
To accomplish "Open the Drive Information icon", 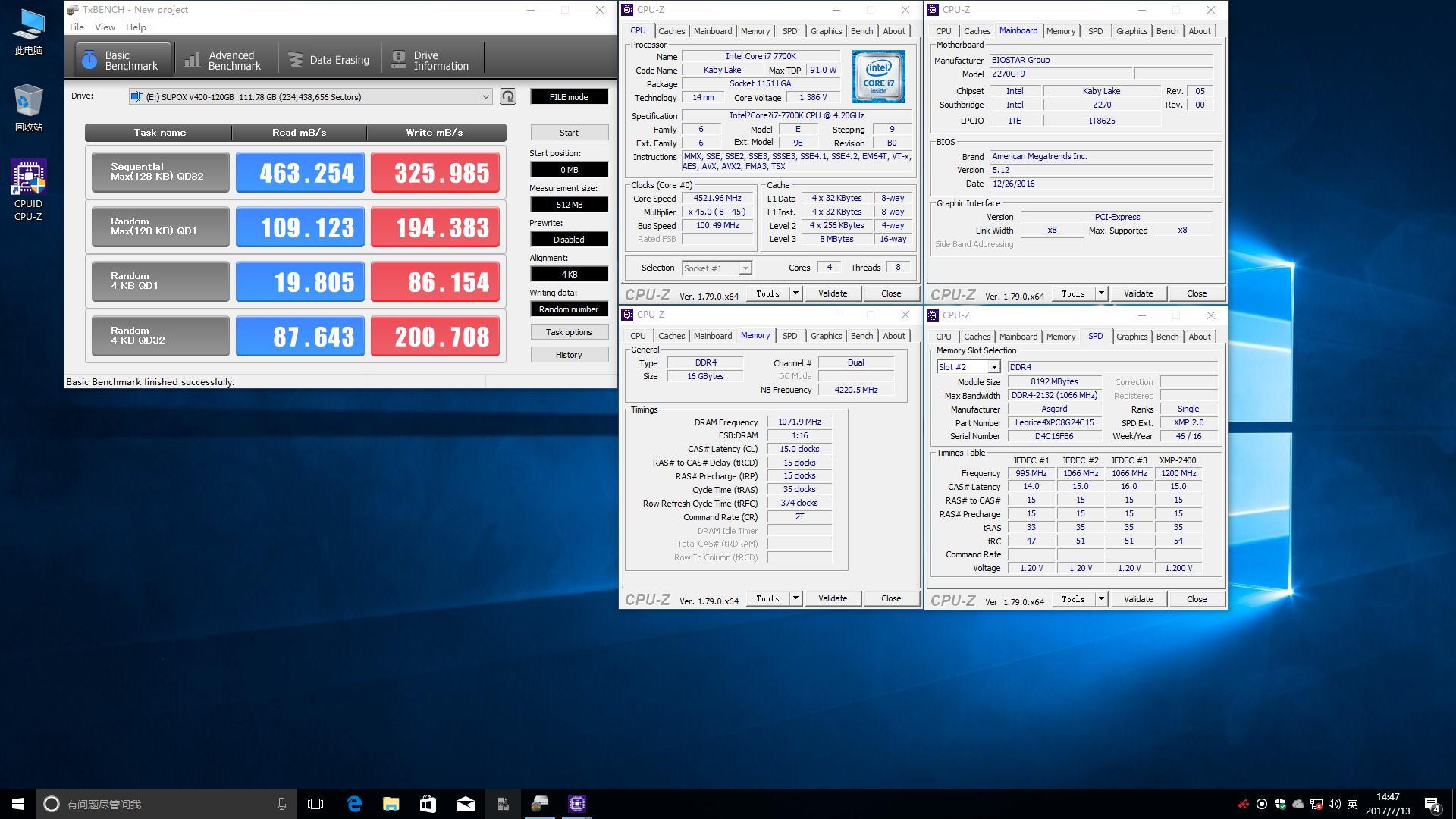I will click(x=398, y=61).
